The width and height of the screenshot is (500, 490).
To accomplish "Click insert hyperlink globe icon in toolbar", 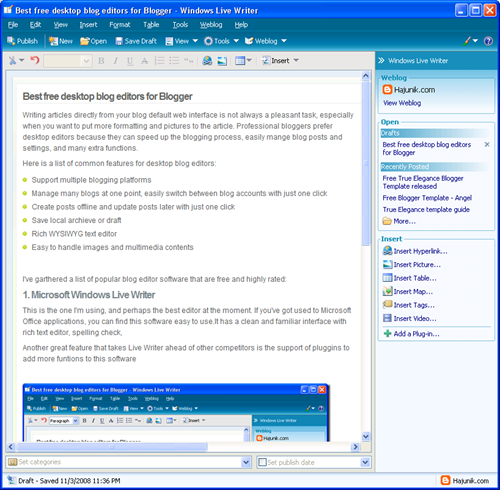I will pyautogui.click(x=207, y=61).
